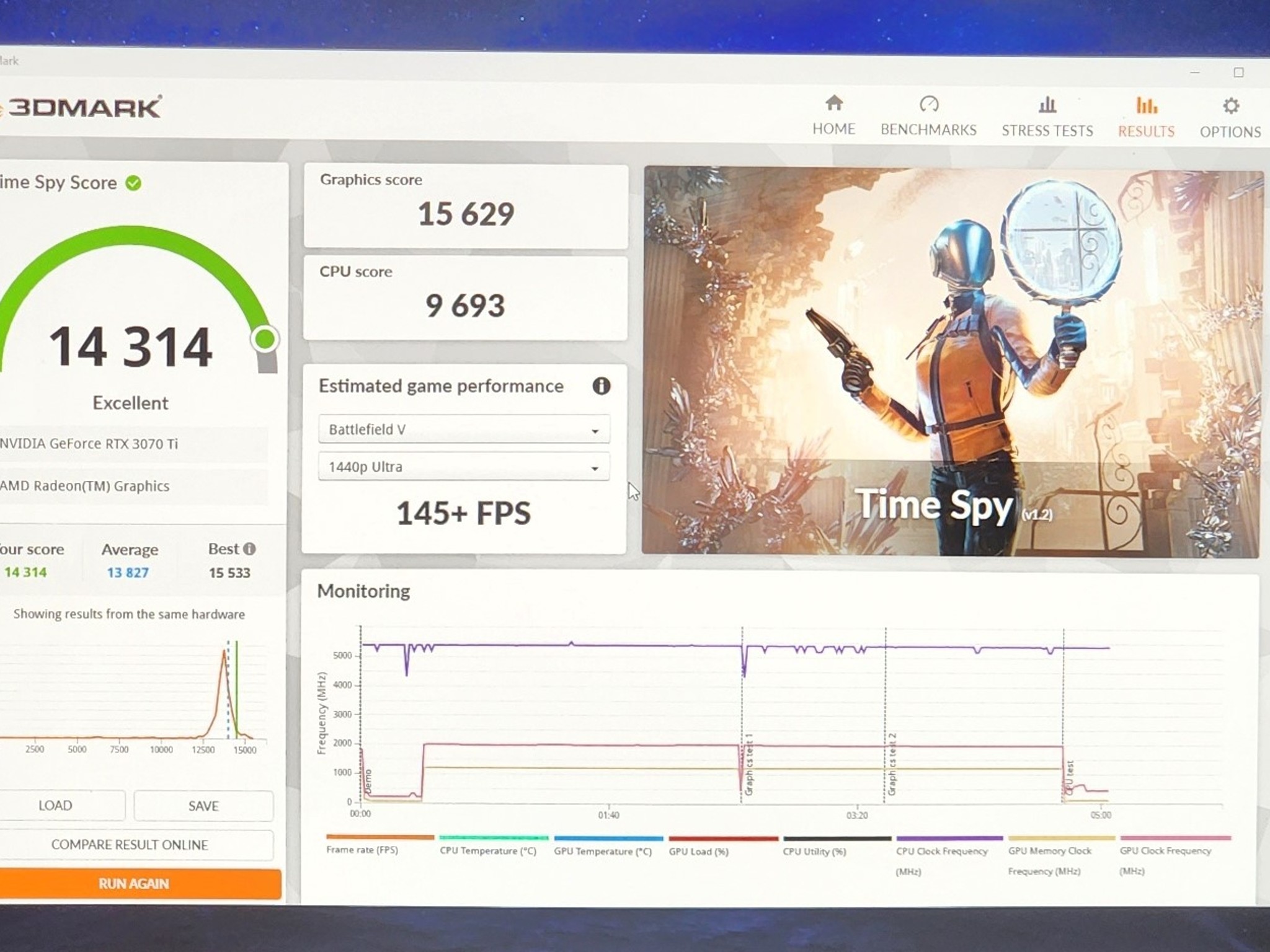
Task: Click Best score 15 533
Action: point(229,573)
